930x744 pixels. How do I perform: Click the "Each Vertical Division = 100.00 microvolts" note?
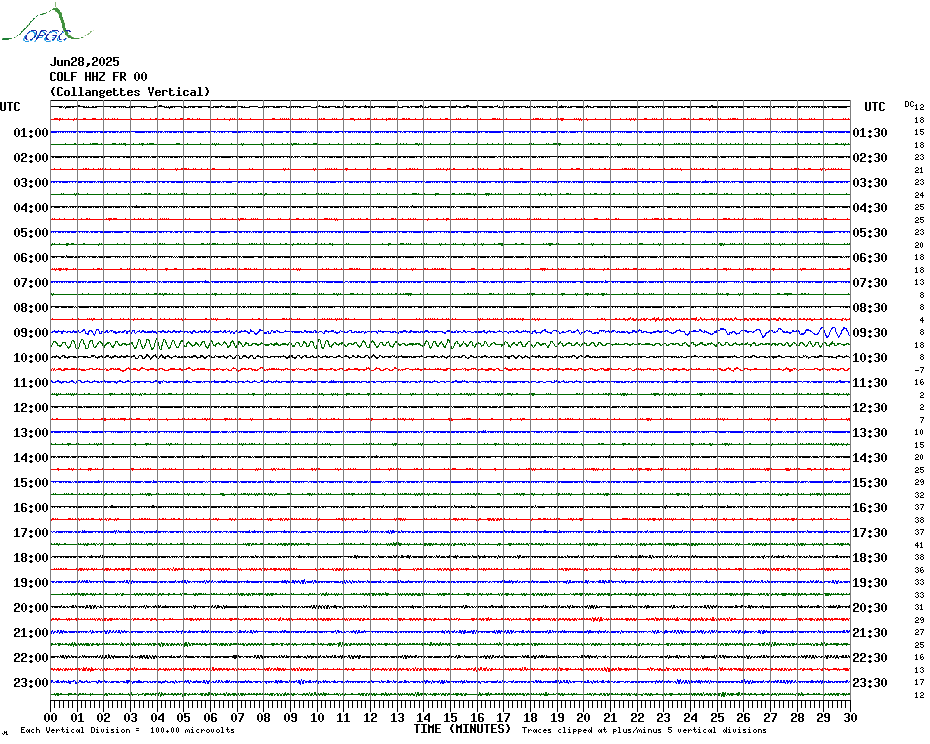tap(128, 730)
